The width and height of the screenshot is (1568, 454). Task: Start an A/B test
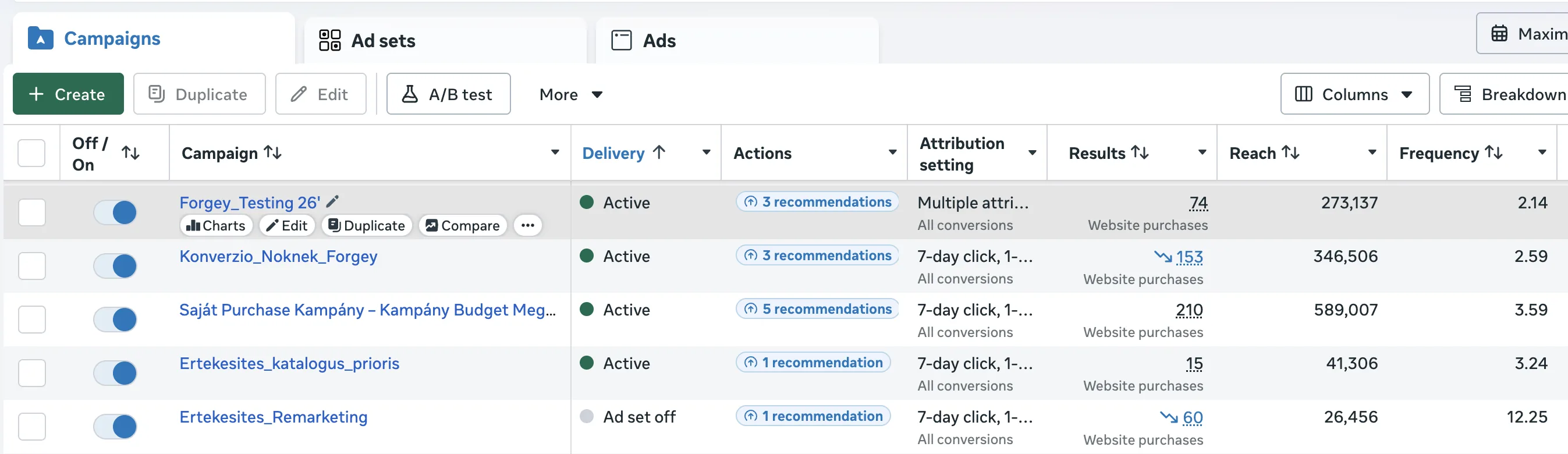448,94
